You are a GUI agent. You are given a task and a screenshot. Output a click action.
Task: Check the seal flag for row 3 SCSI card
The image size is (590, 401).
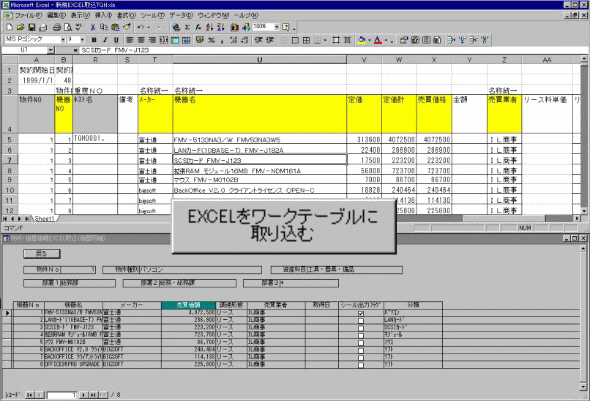pyautogui.click(x=361, y=328)
